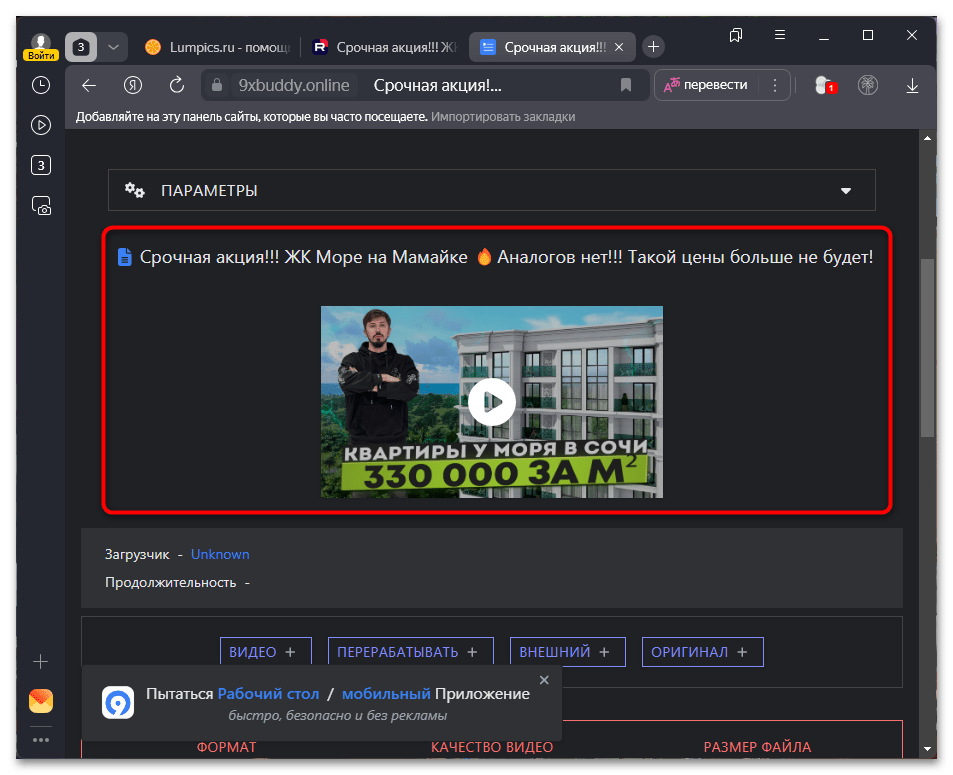Close the active Срочная акция tab
This screenshot has height=775, width=953.
[619, 47]
